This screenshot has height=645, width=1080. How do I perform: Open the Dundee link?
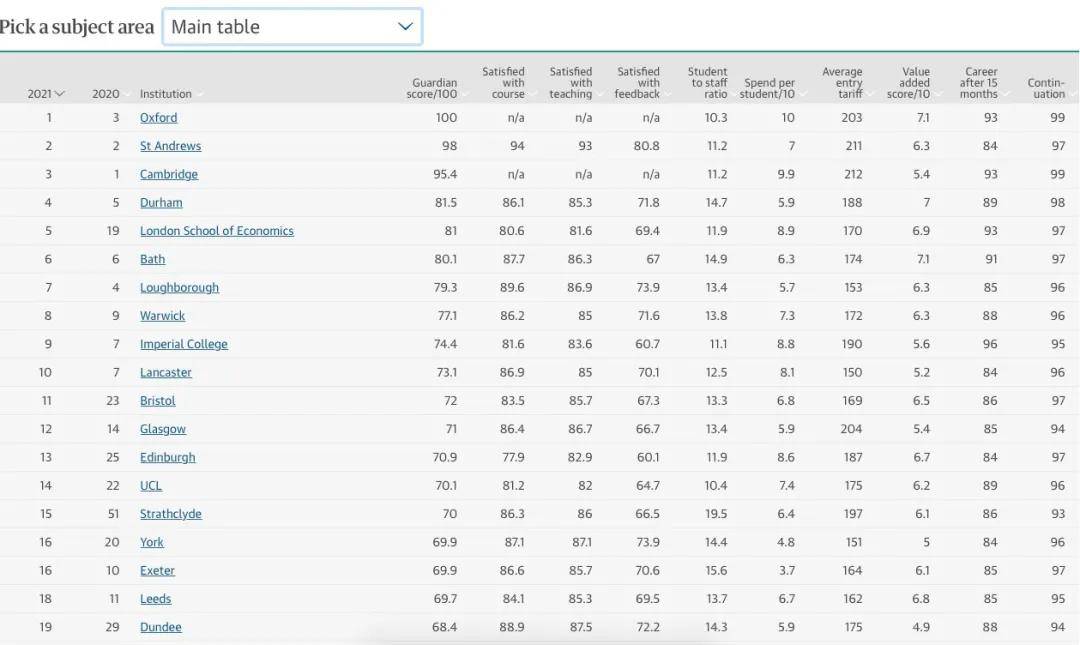160,626
